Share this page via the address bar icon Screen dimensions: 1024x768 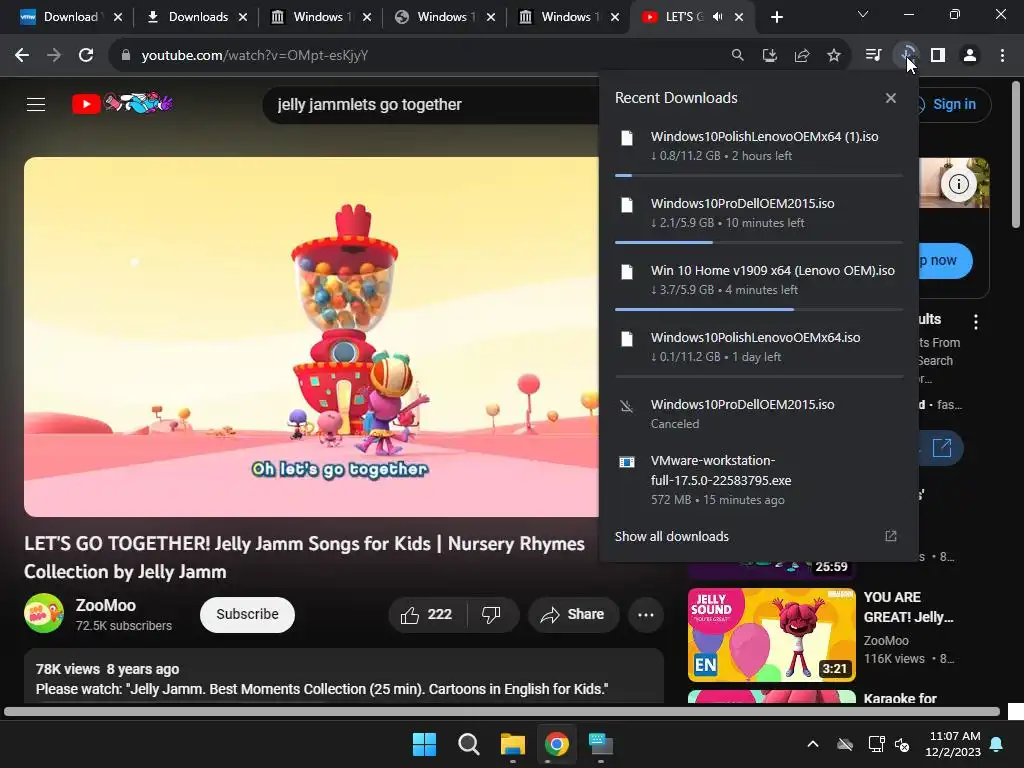(x=802, y=56)
